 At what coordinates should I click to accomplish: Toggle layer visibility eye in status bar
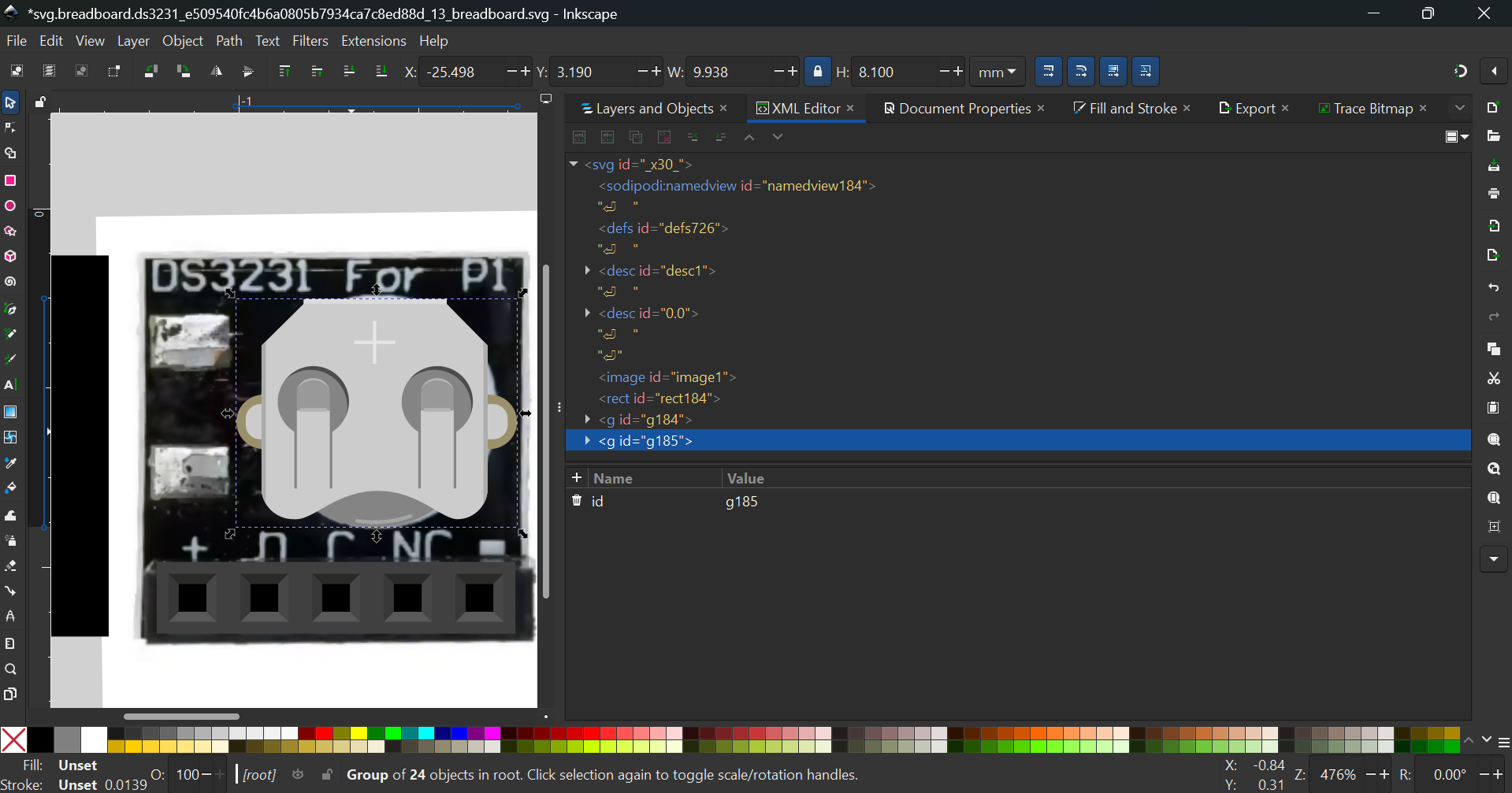[298, 775]
